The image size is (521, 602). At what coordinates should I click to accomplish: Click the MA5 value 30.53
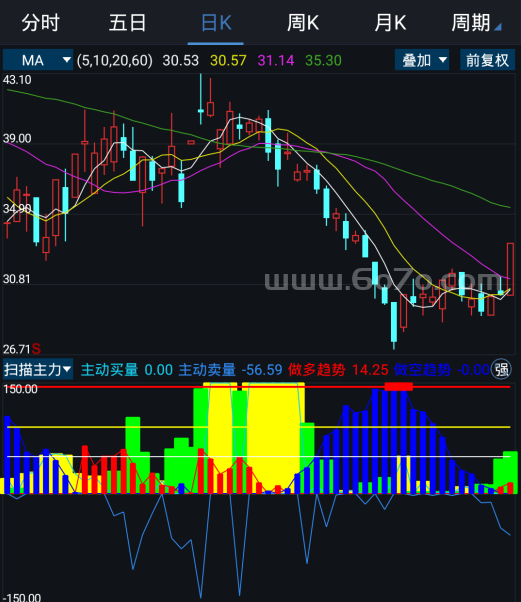click(x=180, y=60)
